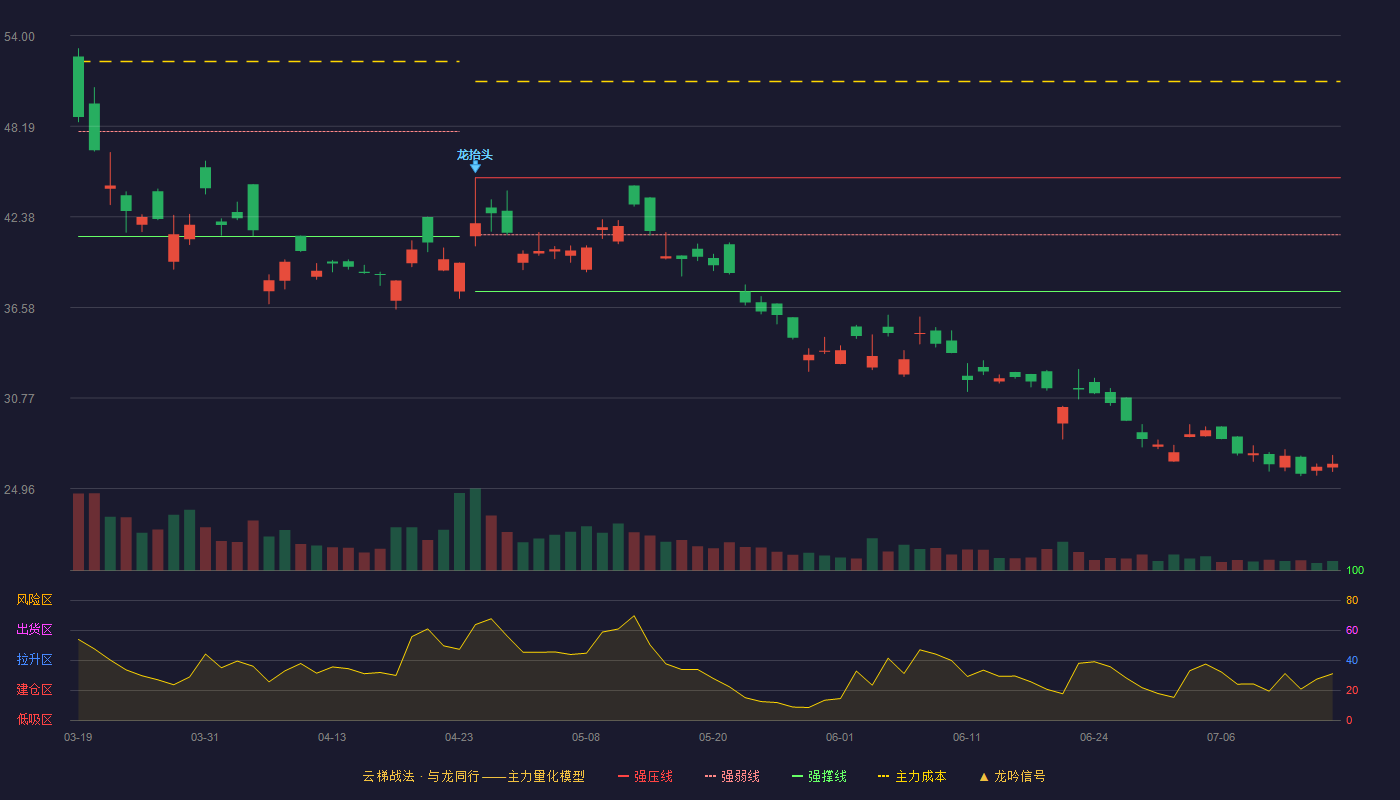The image size is (1400, 800).
Task: Click the 龙抬头 signal marker
Action: (x=475, y=160)
